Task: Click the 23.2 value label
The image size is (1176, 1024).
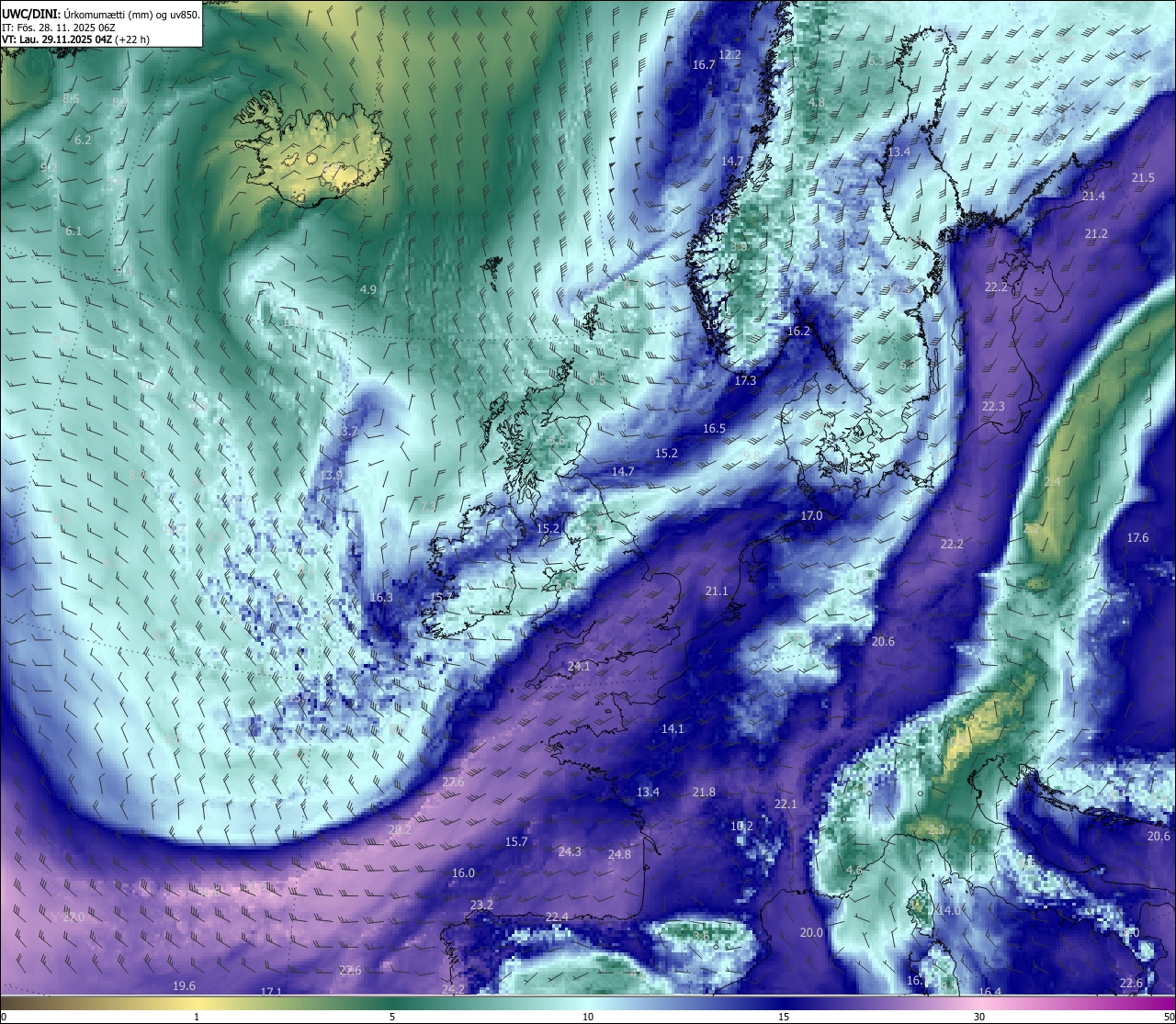Action: [481, 906]
